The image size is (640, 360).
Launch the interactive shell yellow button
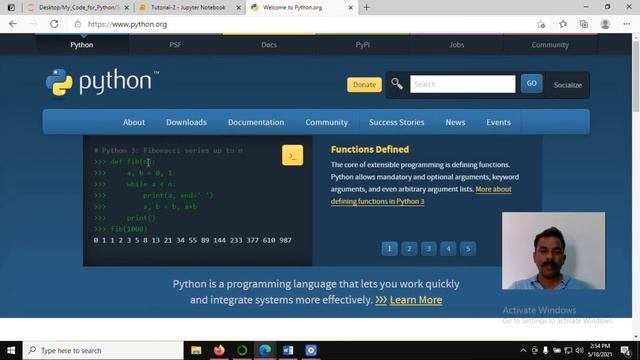coord(292,155)
